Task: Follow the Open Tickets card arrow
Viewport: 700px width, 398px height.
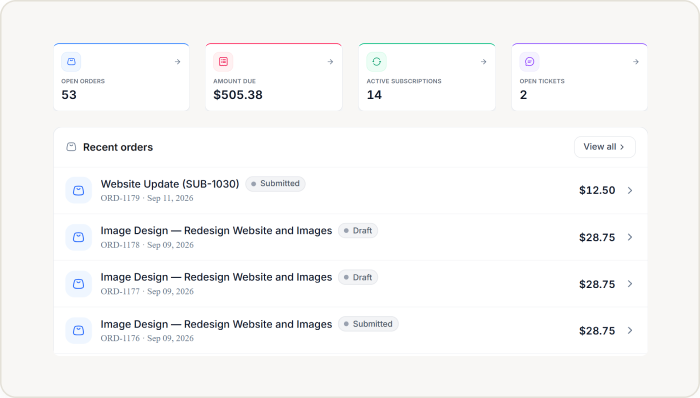Action: click(x=636, y=62)
